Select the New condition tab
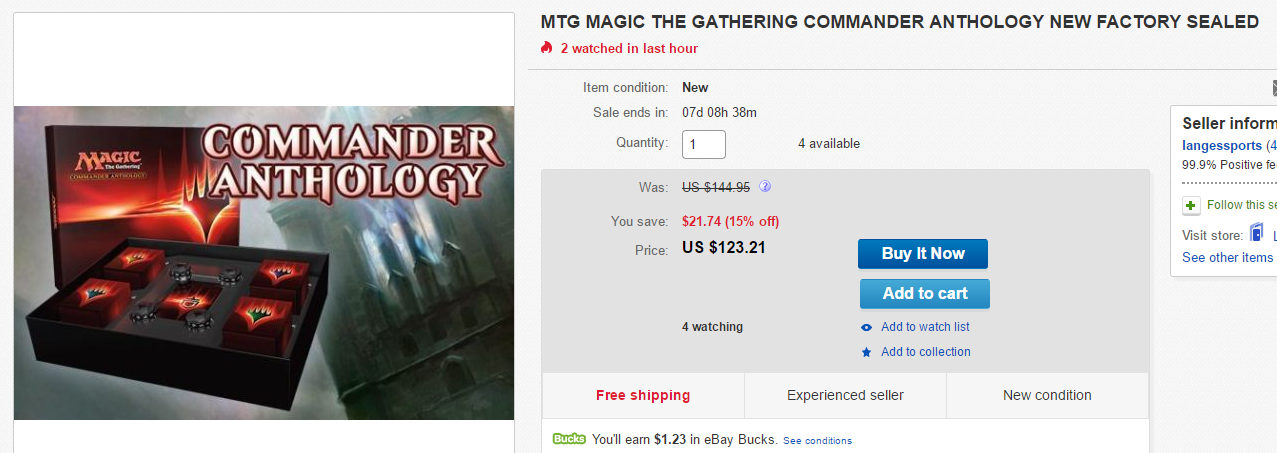 click(1047, 395)
